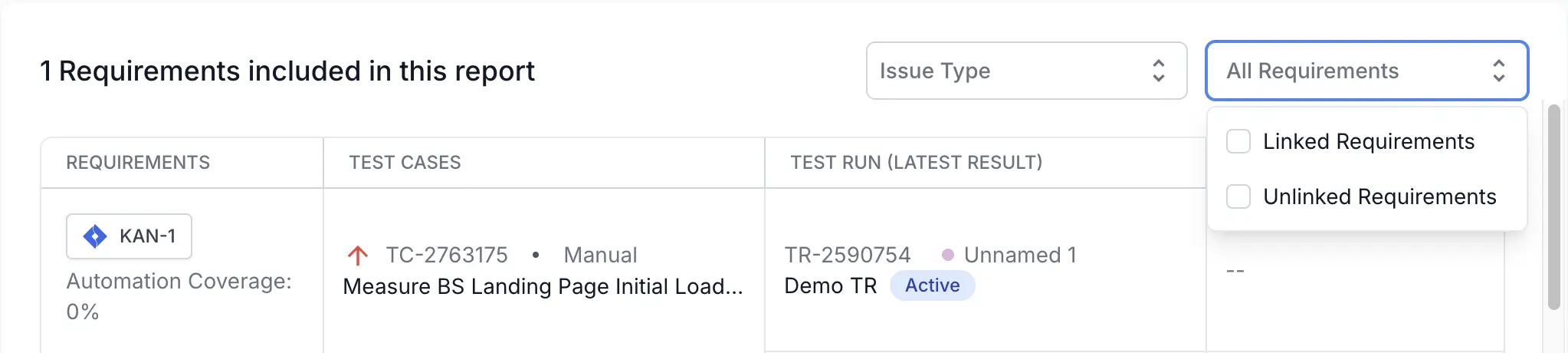Select Unlinked Requirements option label
1568x353 pixels.
1379,196
